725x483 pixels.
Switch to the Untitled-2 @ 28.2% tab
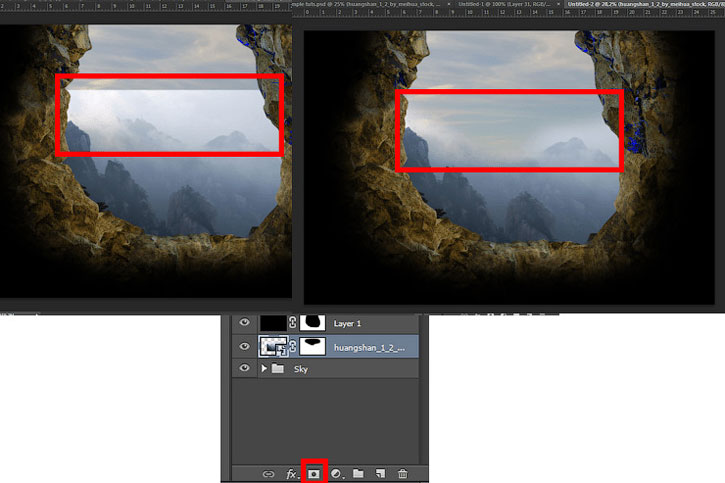point(645,4)
